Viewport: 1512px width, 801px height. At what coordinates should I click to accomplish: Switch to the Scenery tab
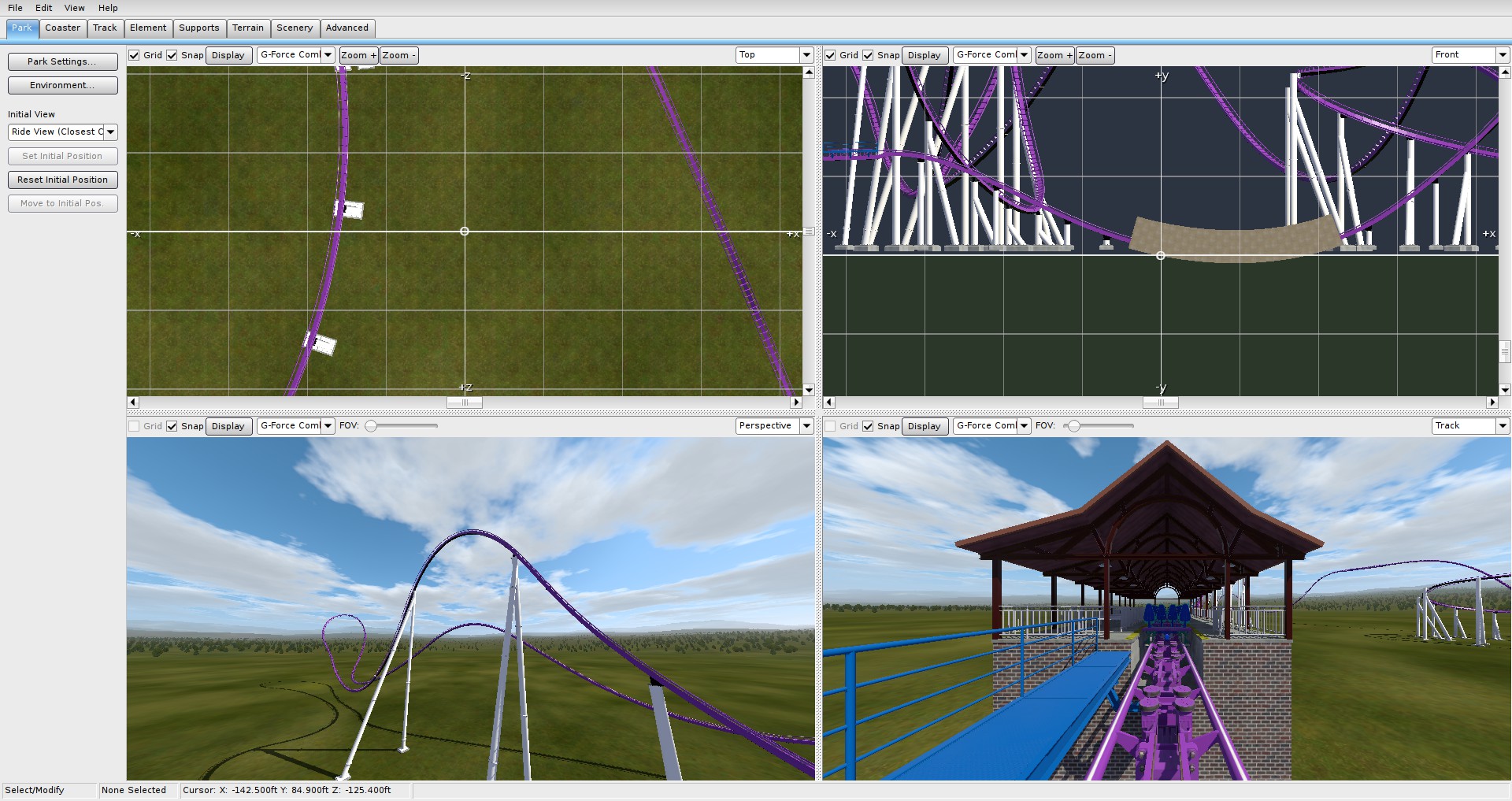(x=295, y=28)
